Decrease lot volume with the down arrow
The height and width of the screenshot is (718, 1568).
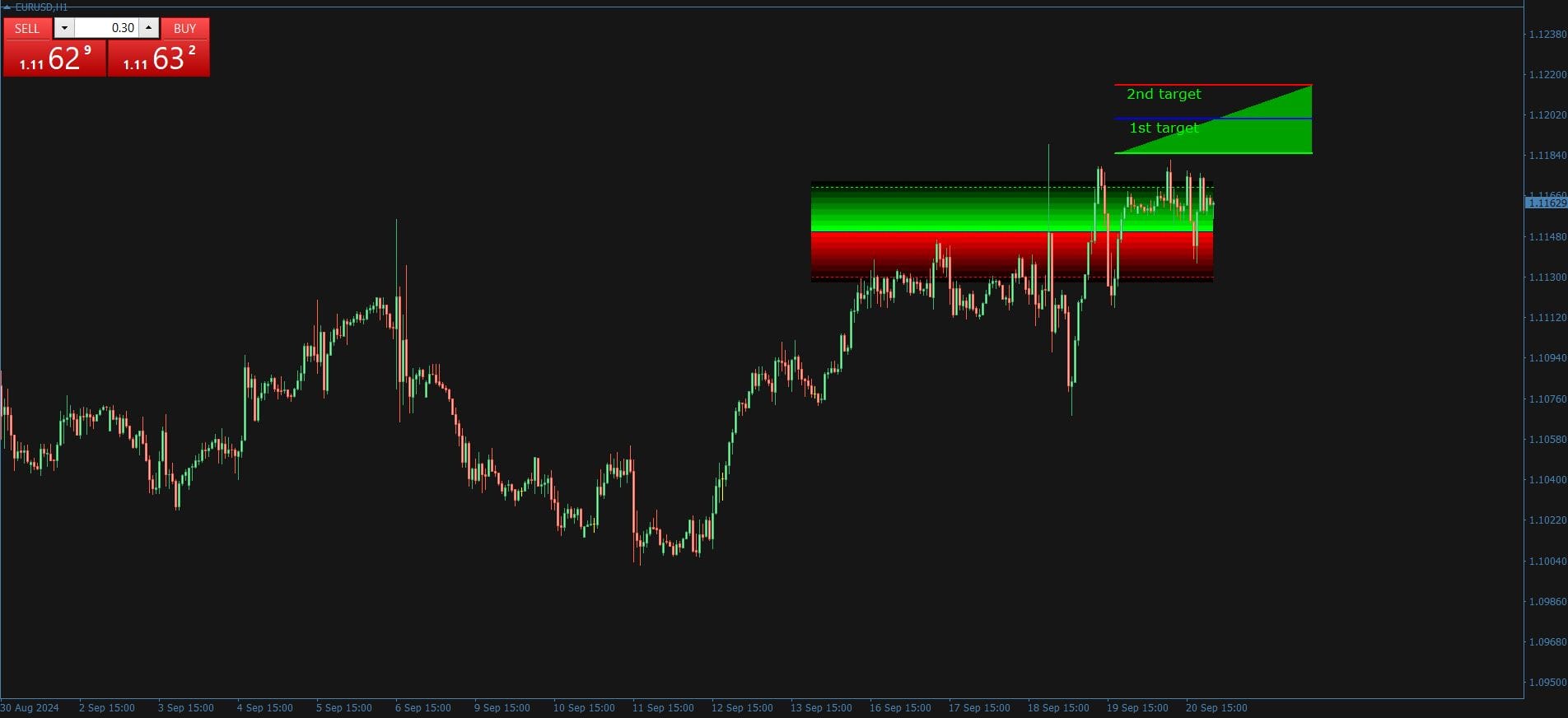[64, 28]
